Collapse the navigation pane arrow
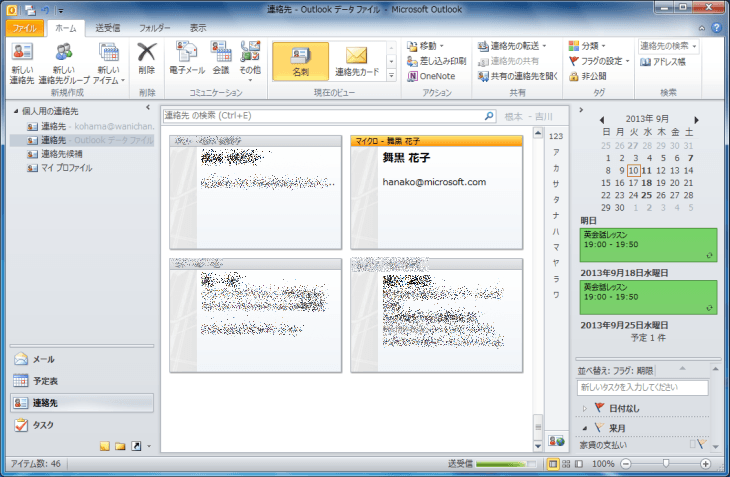Screen dimensions: 730x477 [x=148, y=107]
